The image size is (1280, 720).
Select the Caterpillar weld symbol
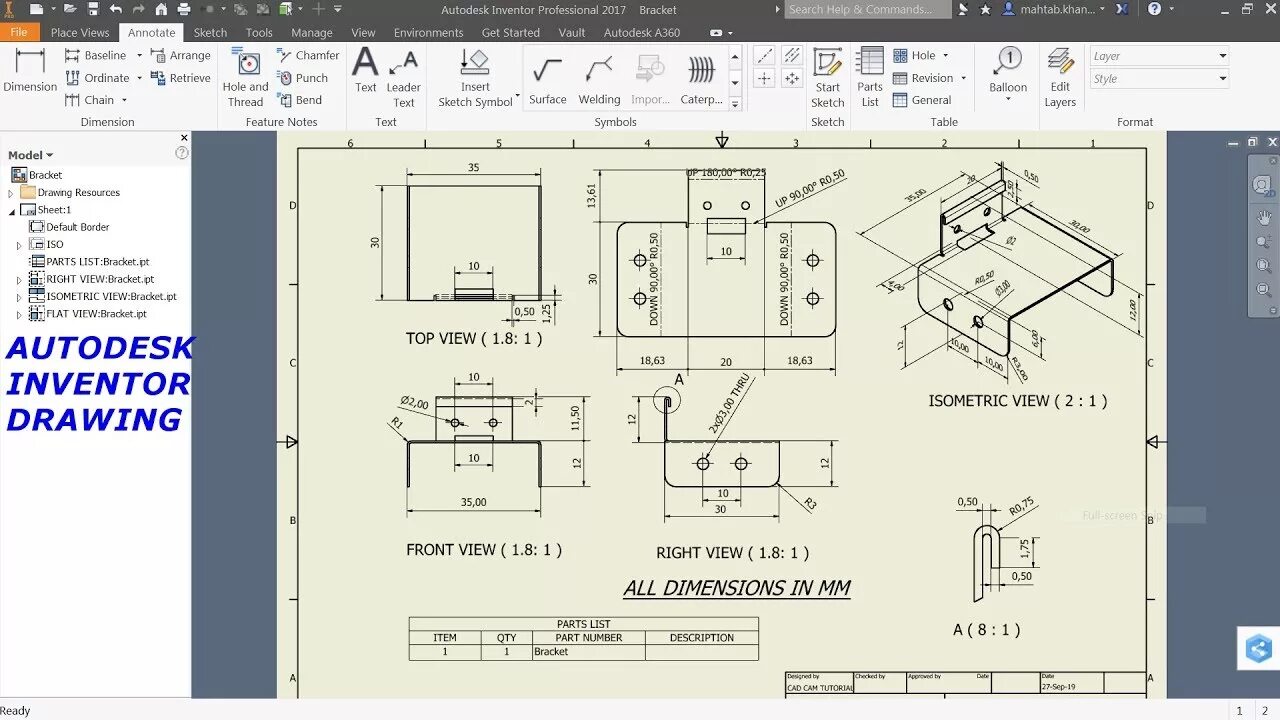coord(702,80)
